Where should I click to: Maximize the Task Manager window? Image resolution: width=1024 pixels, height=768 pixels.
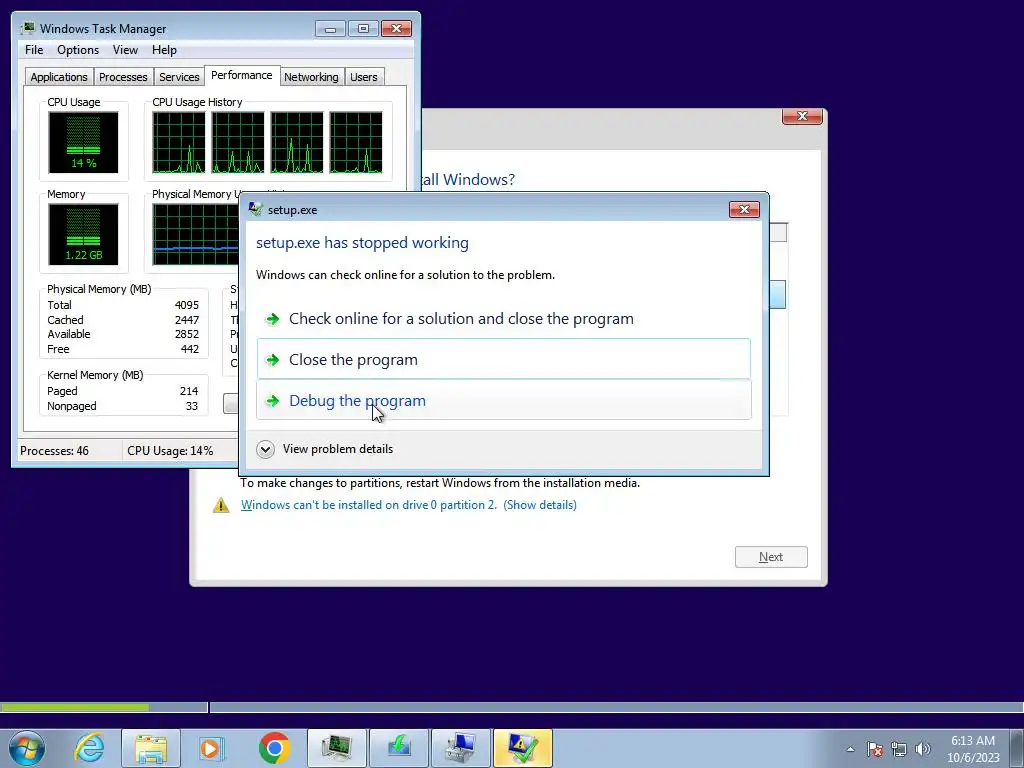pyautogui.click(x=363, y=29)
